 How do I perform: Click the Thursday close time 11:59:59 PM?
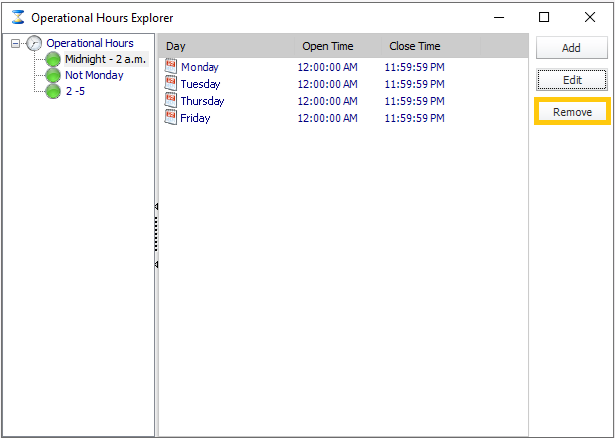(x=415, y=101)
